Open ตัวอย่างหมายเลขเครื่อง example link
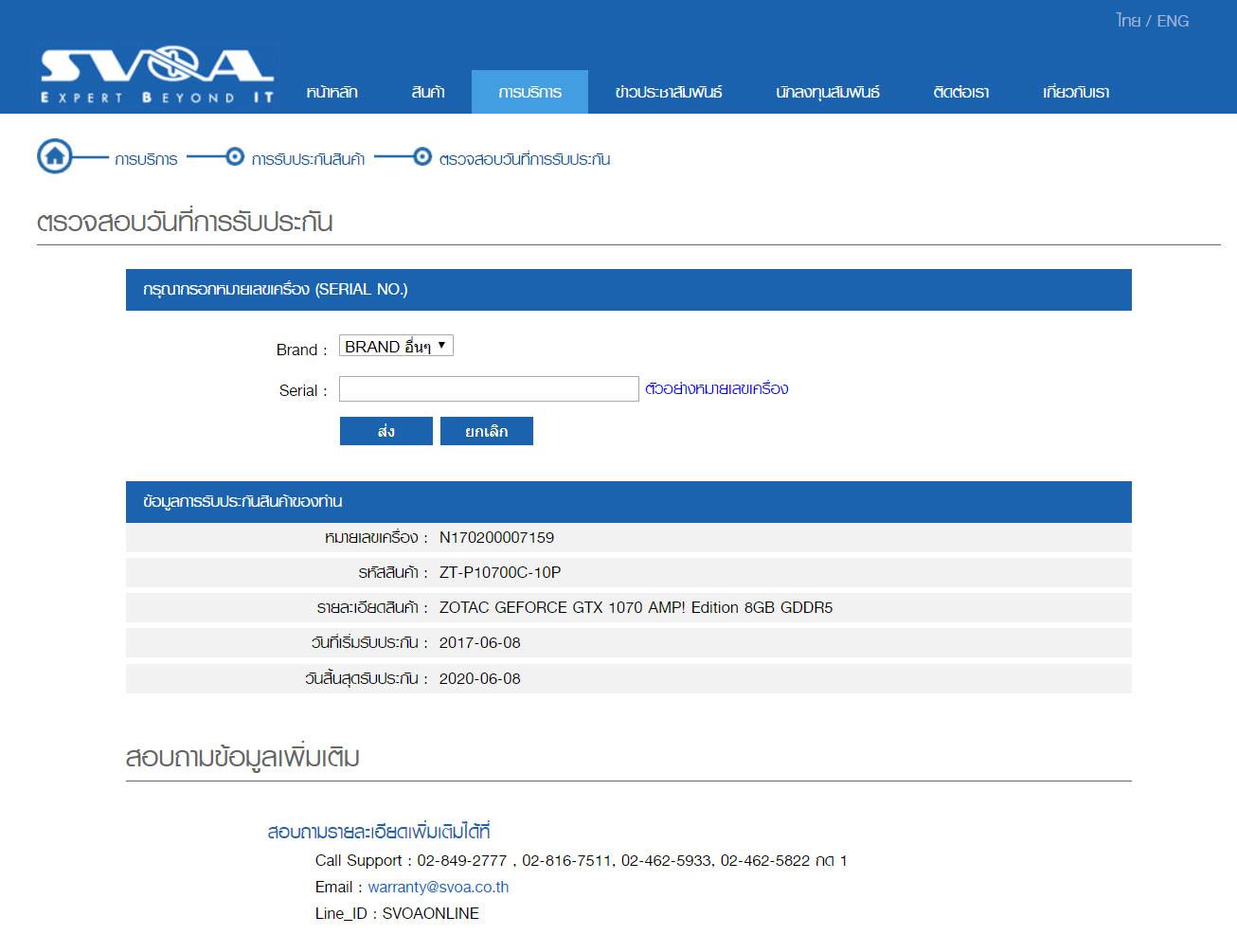Viewport: 1237px width, 952px height. [717, 388]
